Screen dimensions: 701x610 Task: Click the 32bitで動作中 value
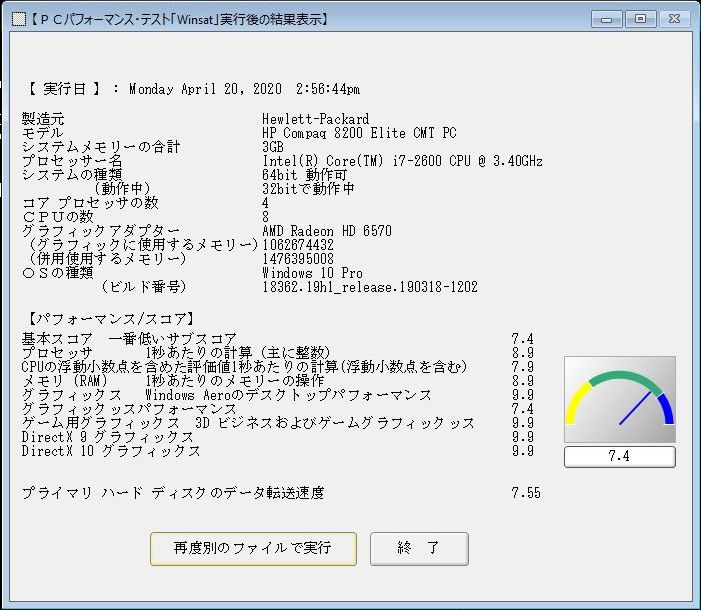308,189
